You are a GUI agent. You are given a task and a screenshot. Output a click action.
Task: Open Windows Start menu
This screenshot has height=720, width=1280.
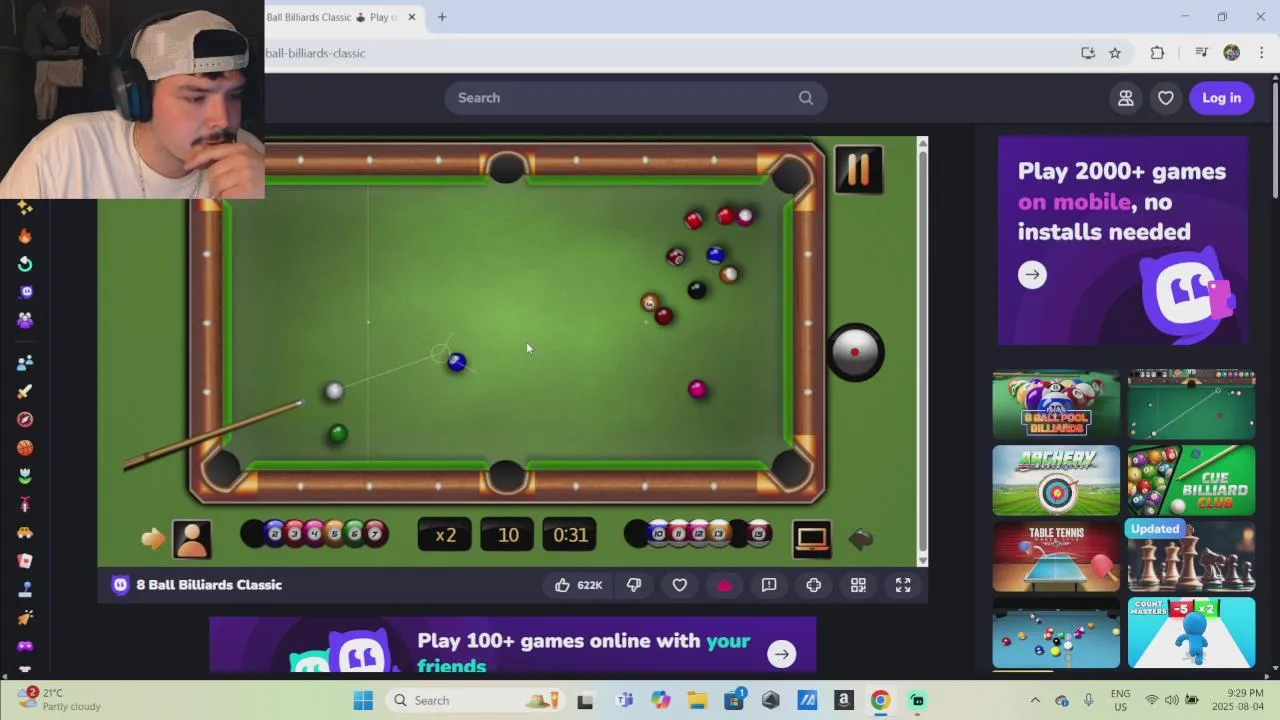(363, 700)
